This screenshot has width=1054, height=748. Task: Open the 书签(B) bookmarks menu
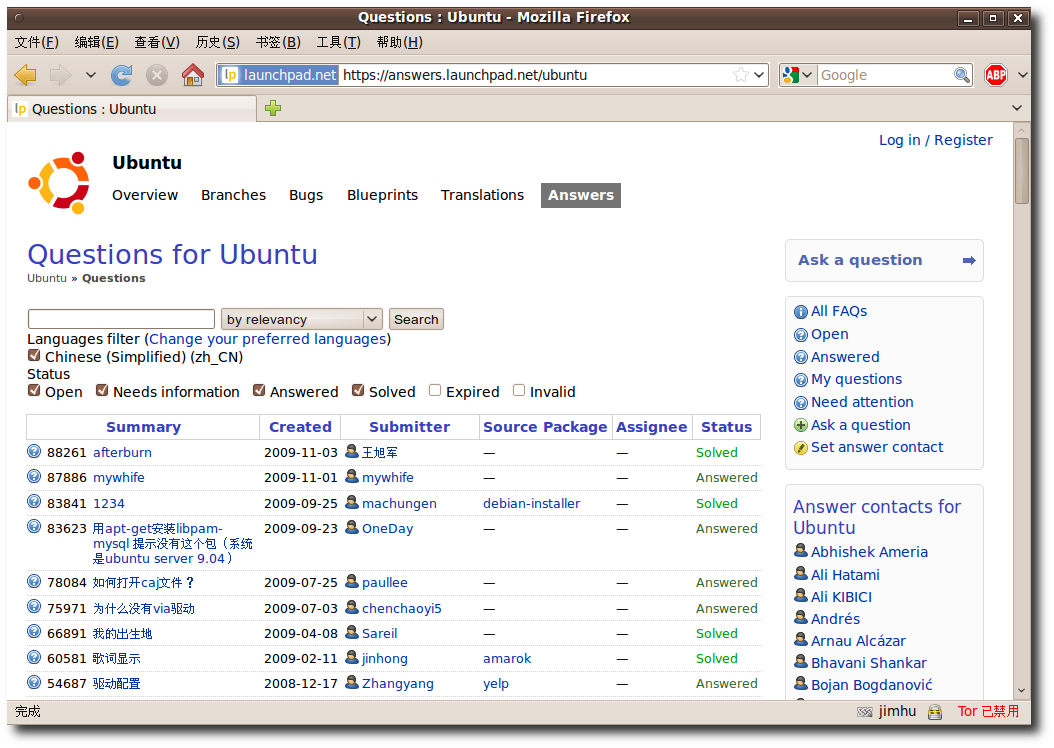point(277,42)
